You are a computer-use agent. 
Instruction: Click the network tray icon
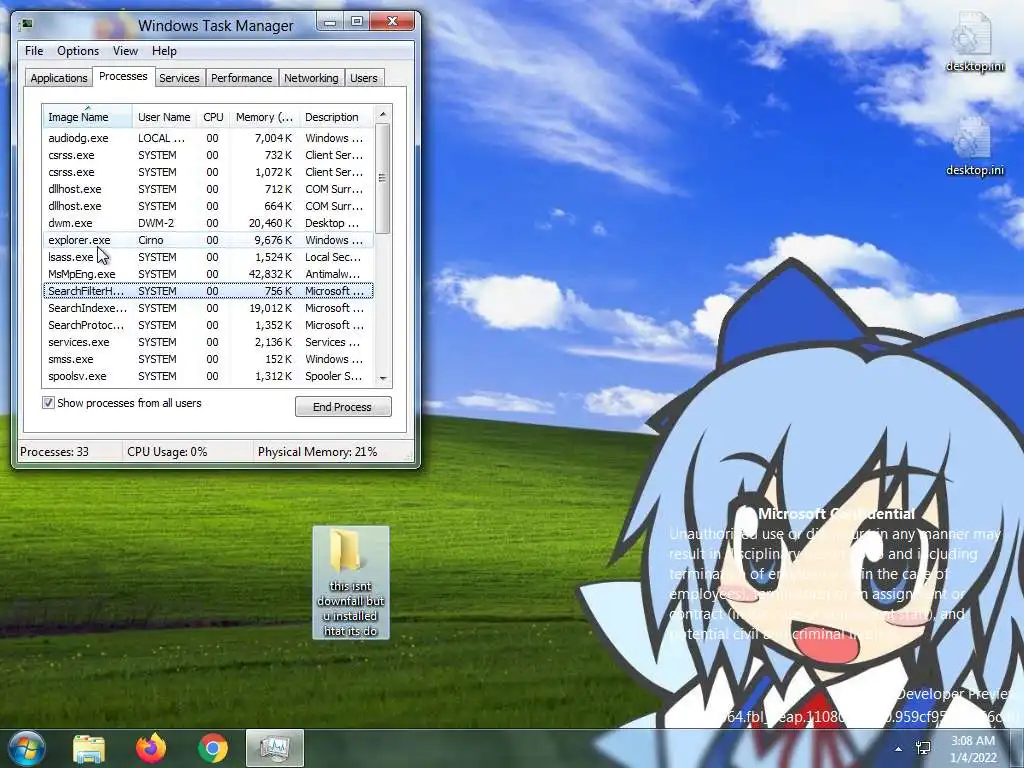923,749
